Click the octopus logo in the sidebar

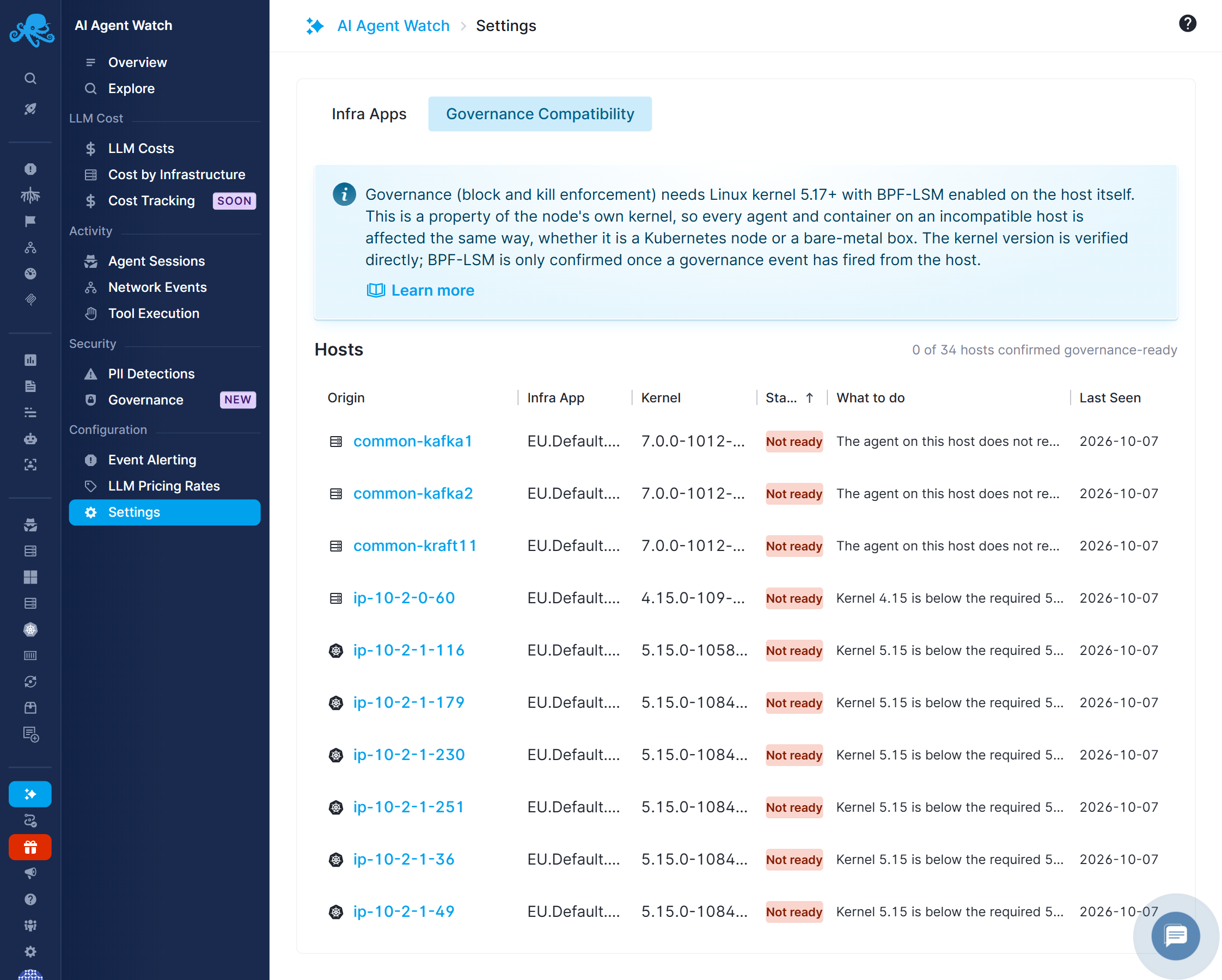(x=31, y=30)
